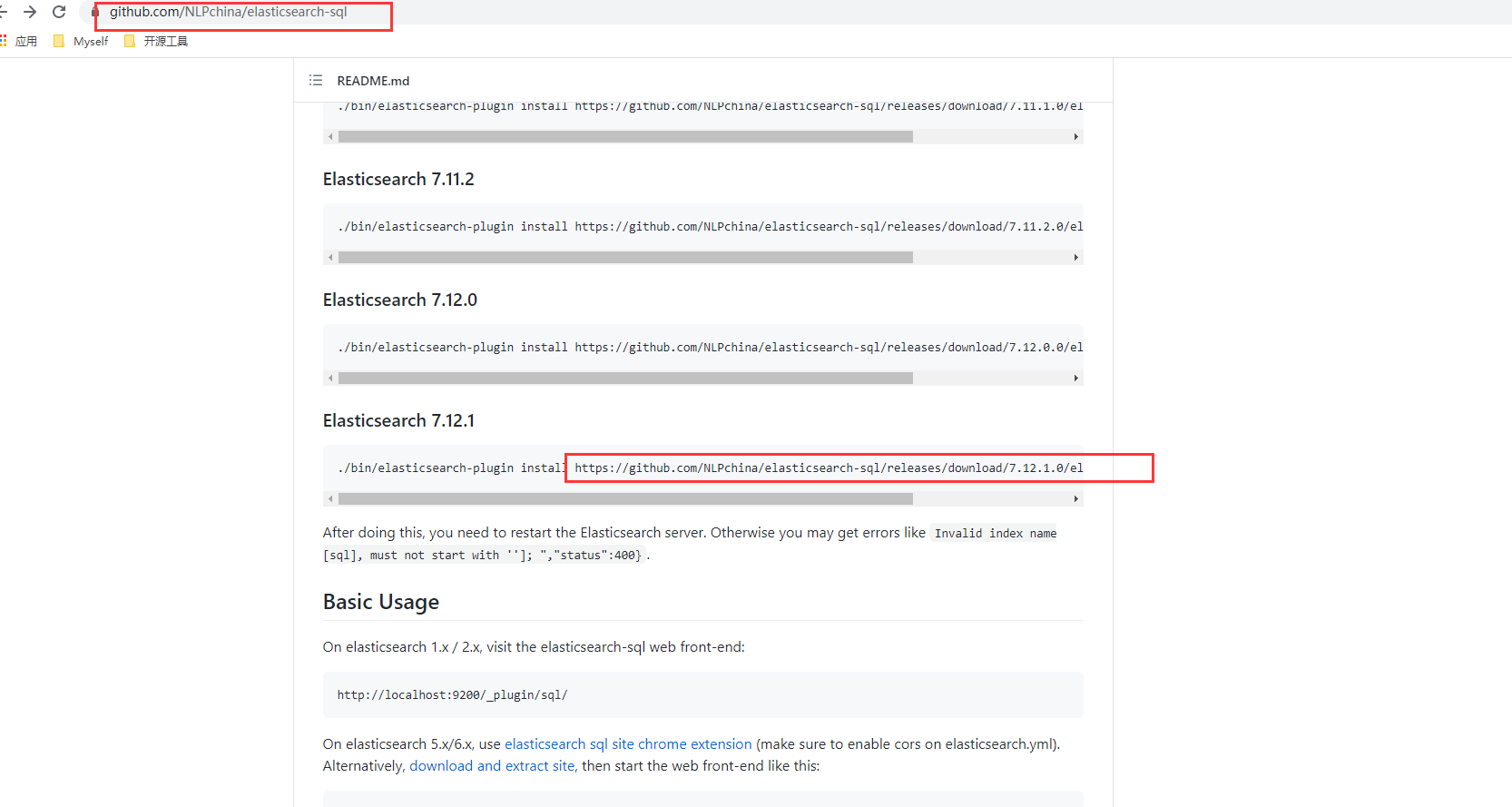Image resolution: width=1512 pixels, height=807 pixels.
Task: Open the Myself bookmark folder
Action: tap(81, 41)
